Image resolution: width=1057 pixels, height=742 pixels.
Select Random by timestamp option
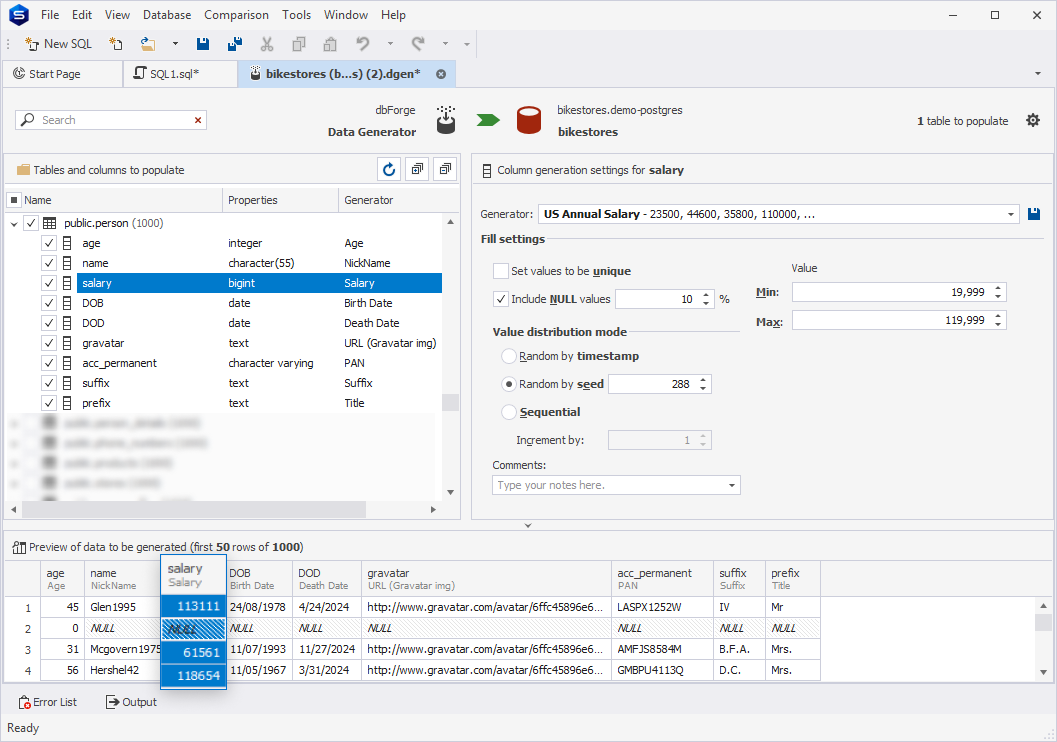click(x=509, y=356)
